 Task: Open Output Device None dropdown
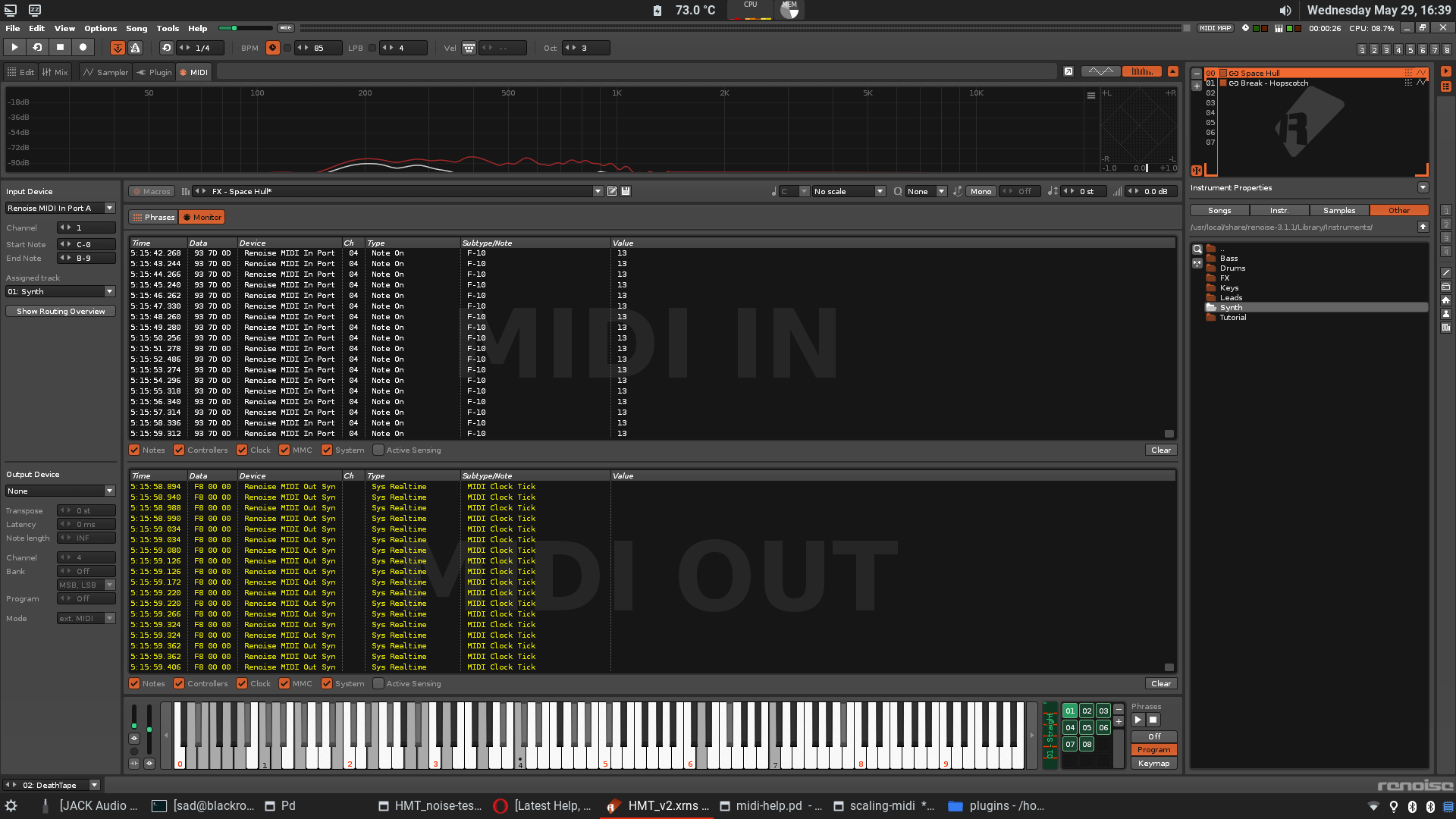point(61,491)
